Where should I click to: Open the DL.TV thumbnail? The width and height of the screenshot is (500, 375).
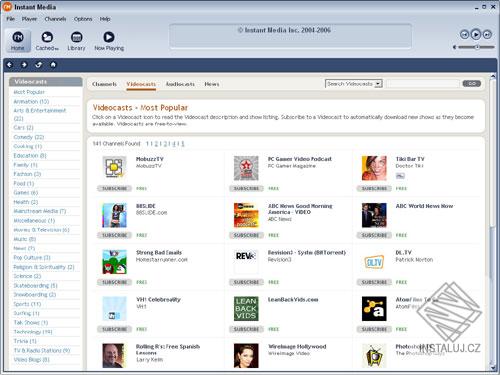(374, 262)
